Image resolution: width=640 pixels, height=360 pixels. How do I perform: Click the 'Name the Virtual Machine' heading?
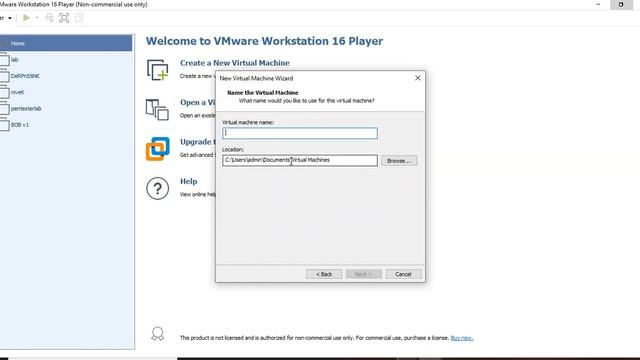click(262, 93)
